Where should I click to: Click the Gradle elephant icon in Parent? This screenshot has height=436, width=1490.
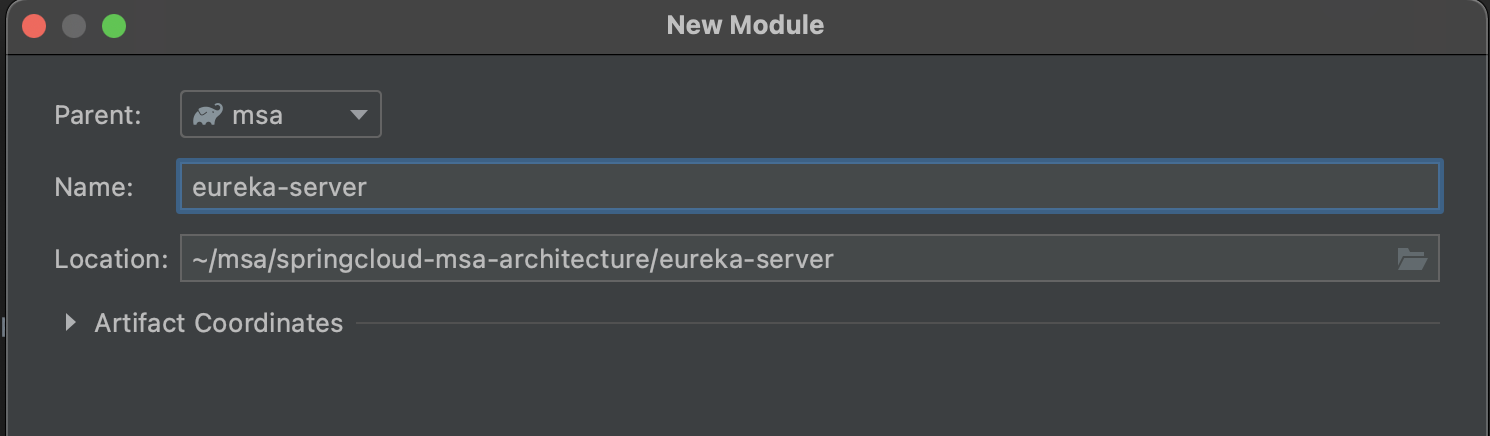click(208, 115)
